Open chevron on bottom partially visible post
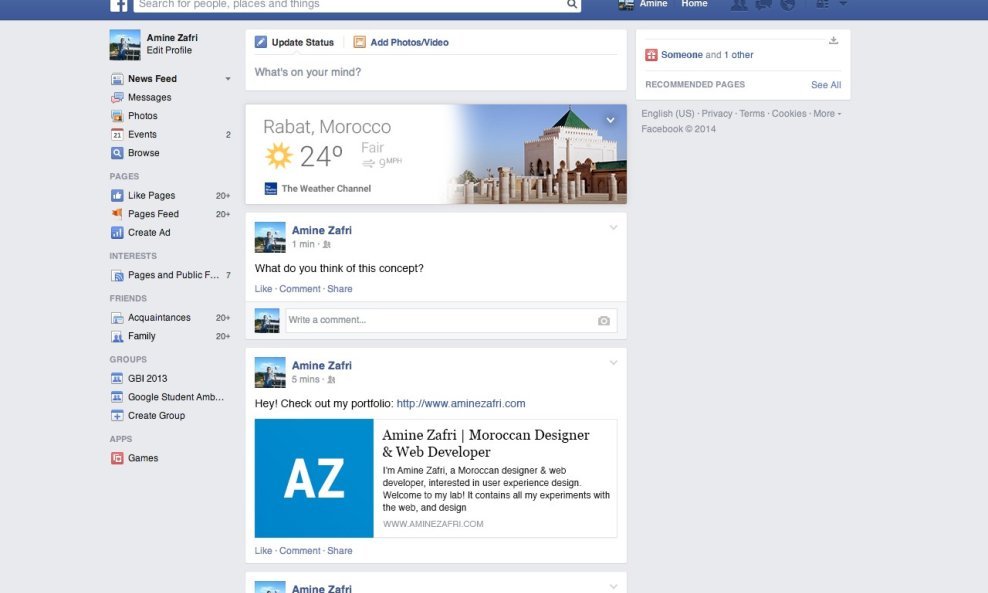Screen dimensions: 988x593 [613, 587]
